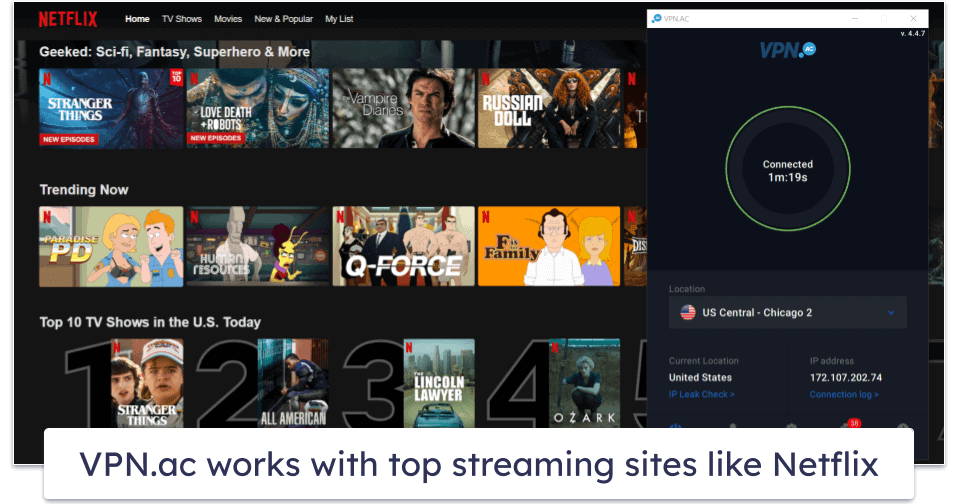
Task: Click the Trending Now row heading
Action: (84, 190)
